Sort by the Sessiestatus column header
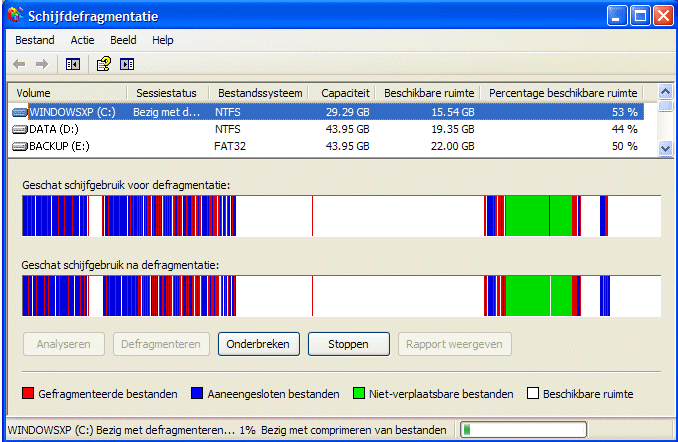Screen dimensions: 678x442 point(168,93)
